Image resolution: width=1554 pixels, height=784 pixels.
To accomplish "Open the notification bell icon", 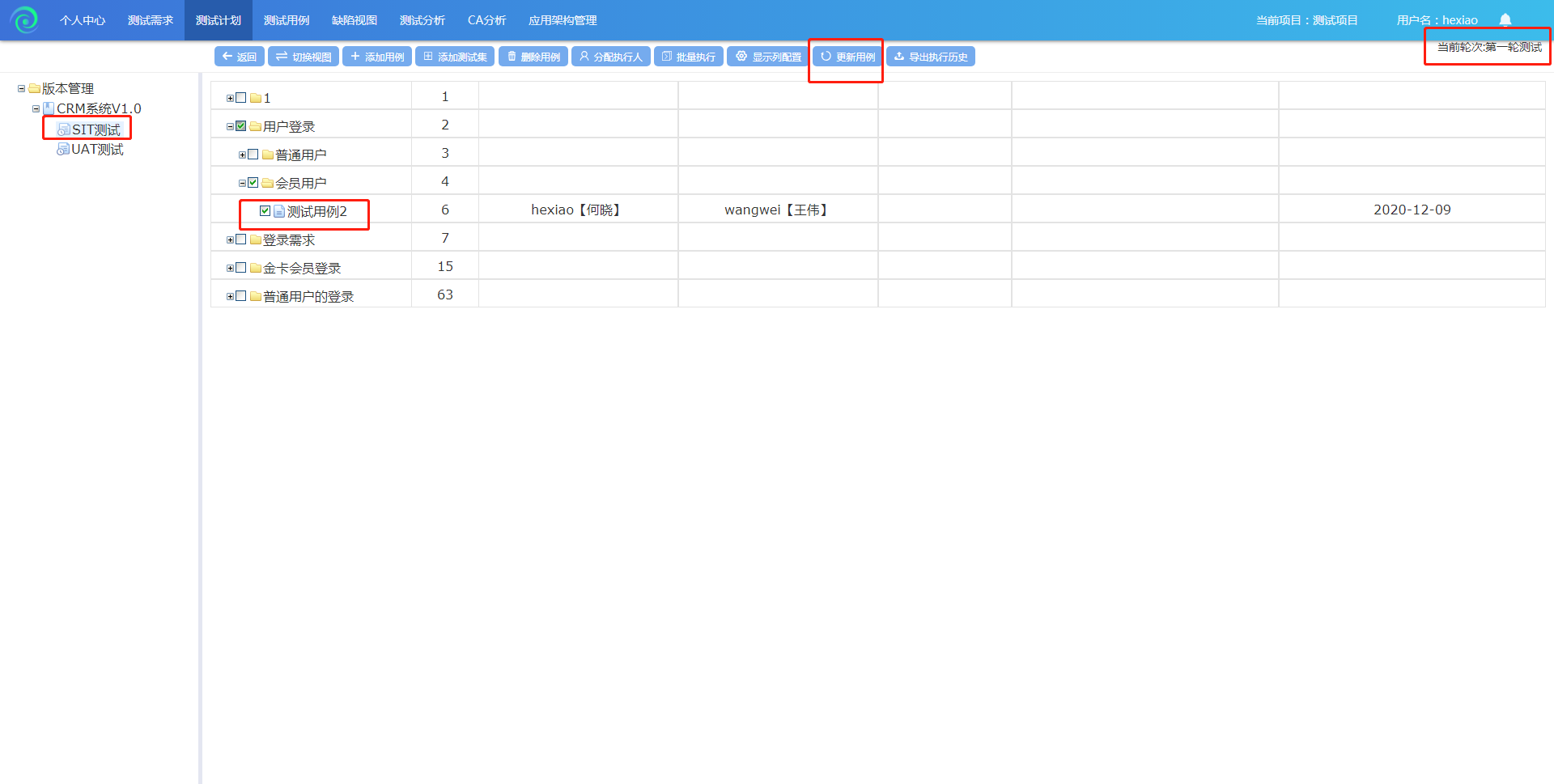I will 1505,20.
